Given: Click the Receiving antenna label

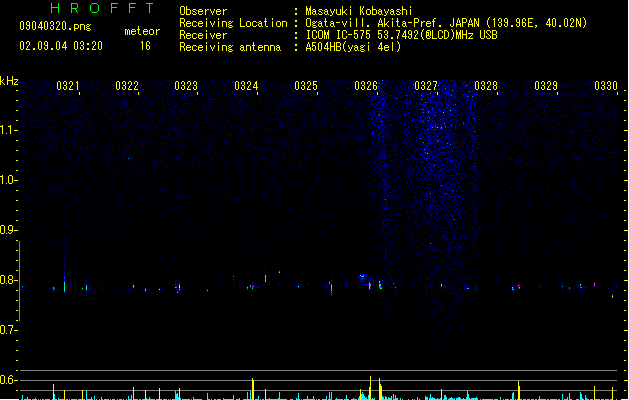Looking at the screenshot, I should point(230,47).
